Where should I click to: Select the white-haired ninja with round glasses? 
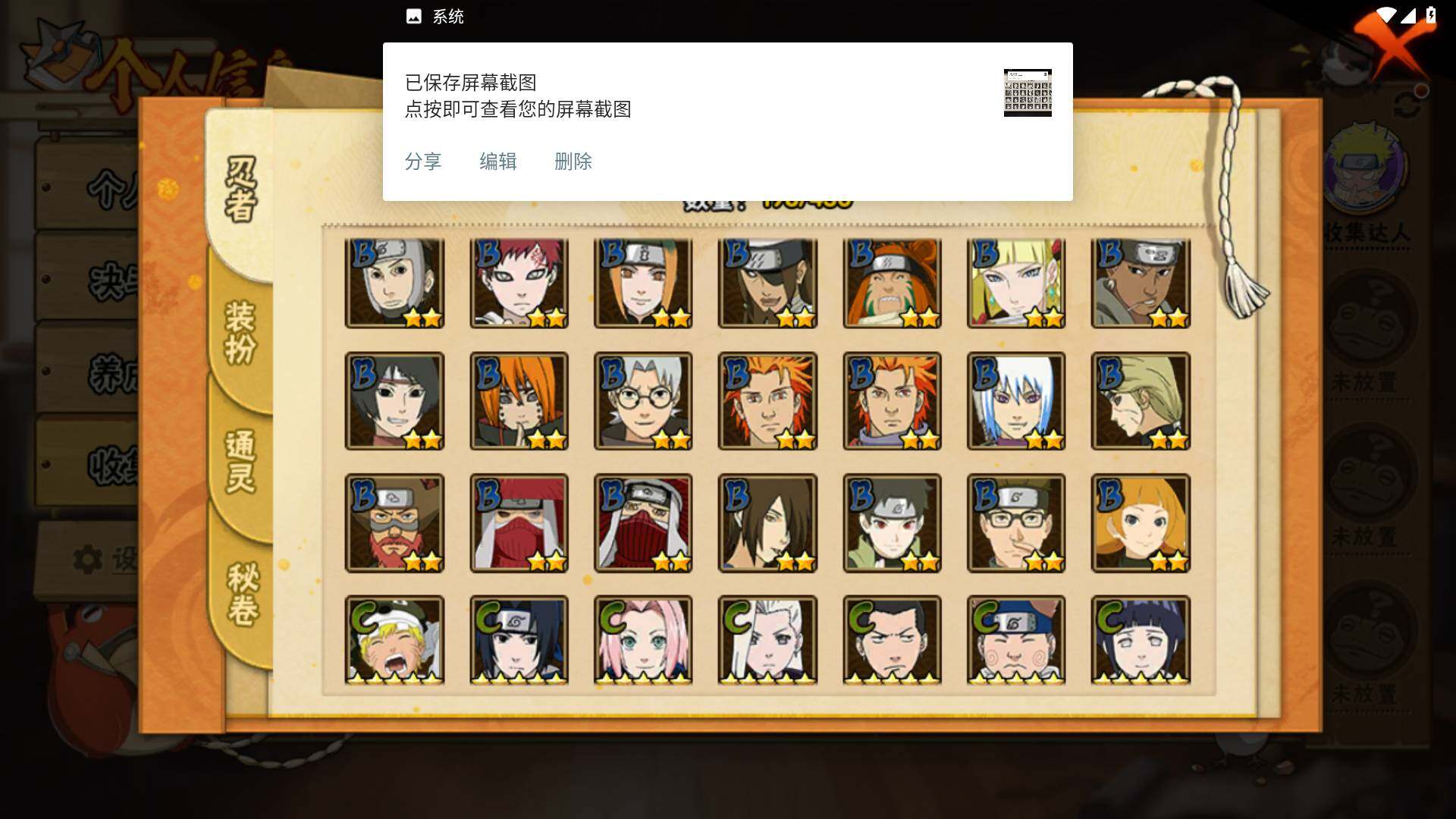click(643, 400)
